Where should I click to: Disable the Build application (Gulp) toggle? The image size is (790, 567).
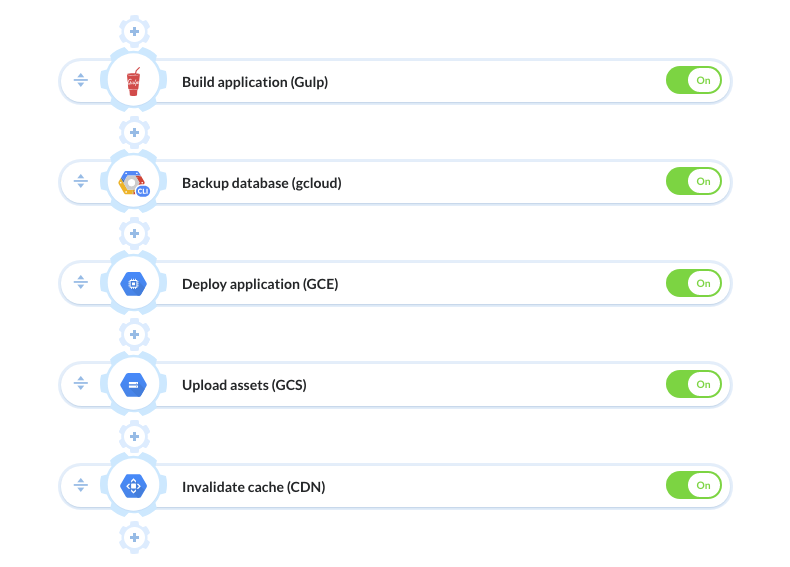point(694,80)
